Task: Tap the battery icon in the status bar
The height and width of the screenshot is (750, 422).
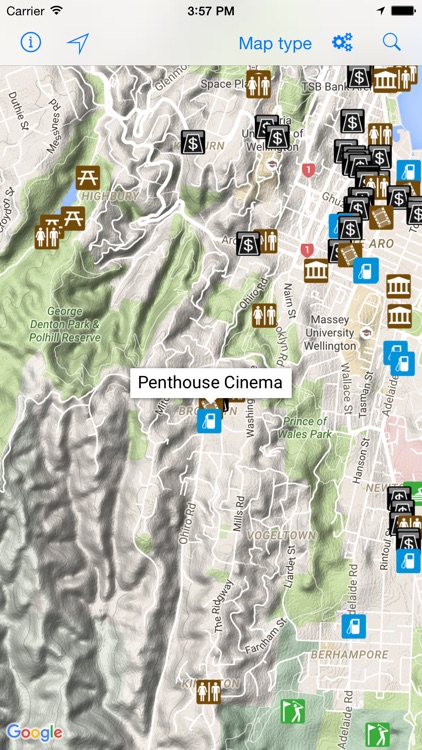Action: [x=402, y=11]
